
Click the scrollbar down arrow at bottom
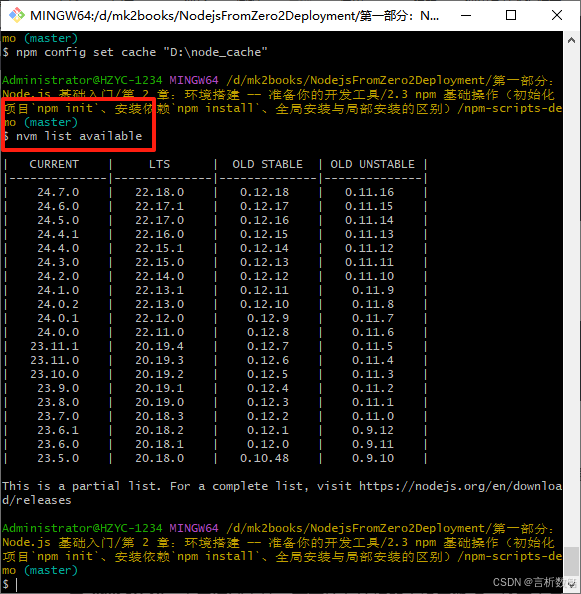pos(571,584)
